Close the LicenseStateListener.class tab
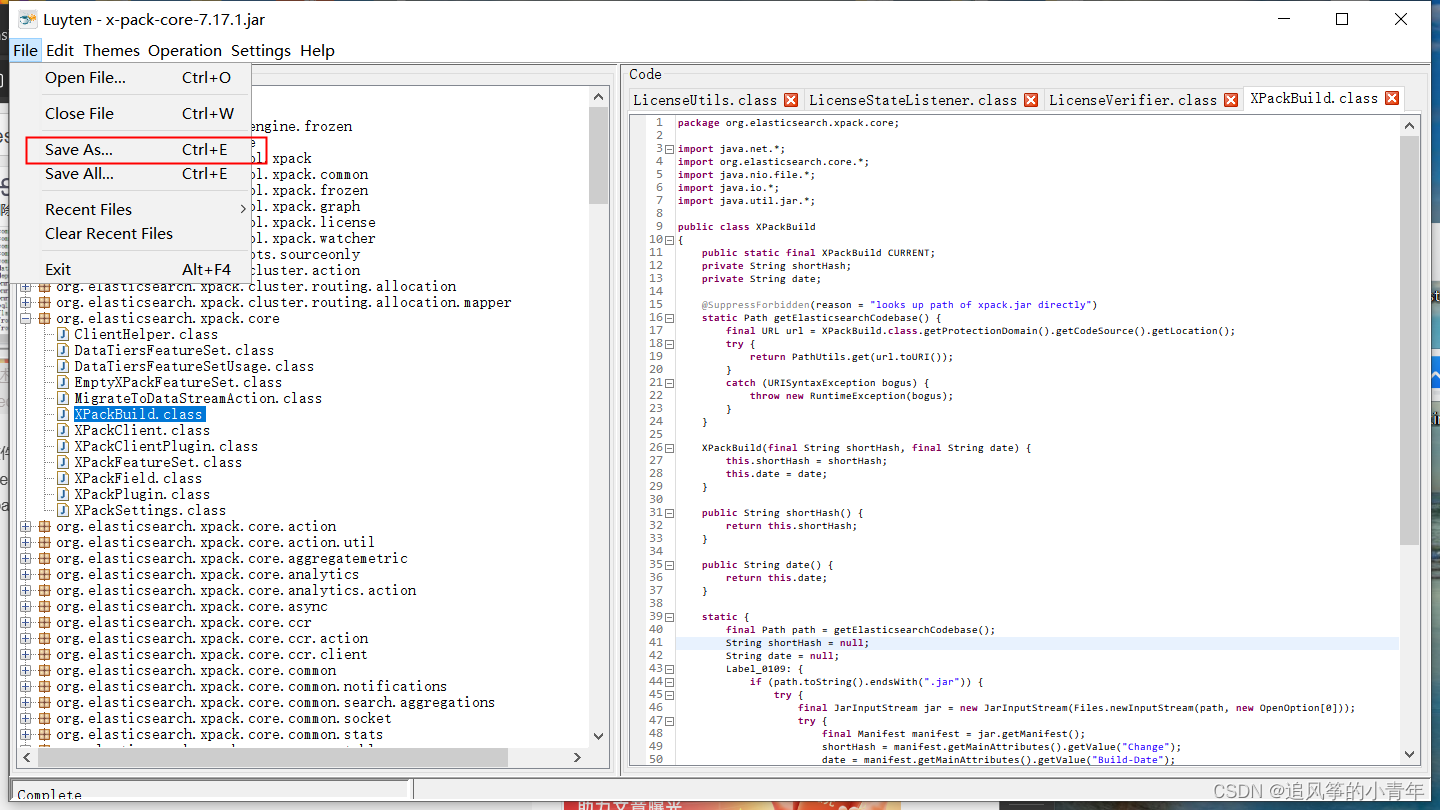 (1031, 100)
